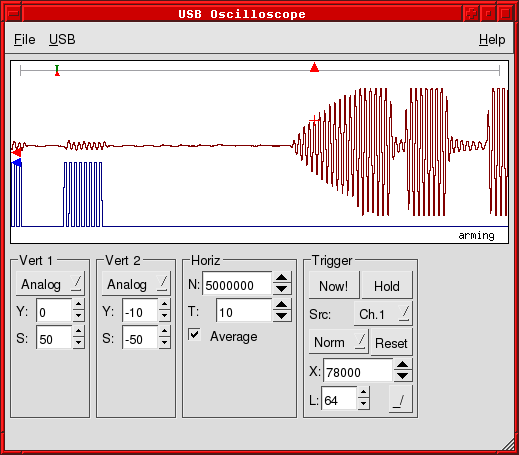Click the Vert 2 S scale input field

(140, 338)
